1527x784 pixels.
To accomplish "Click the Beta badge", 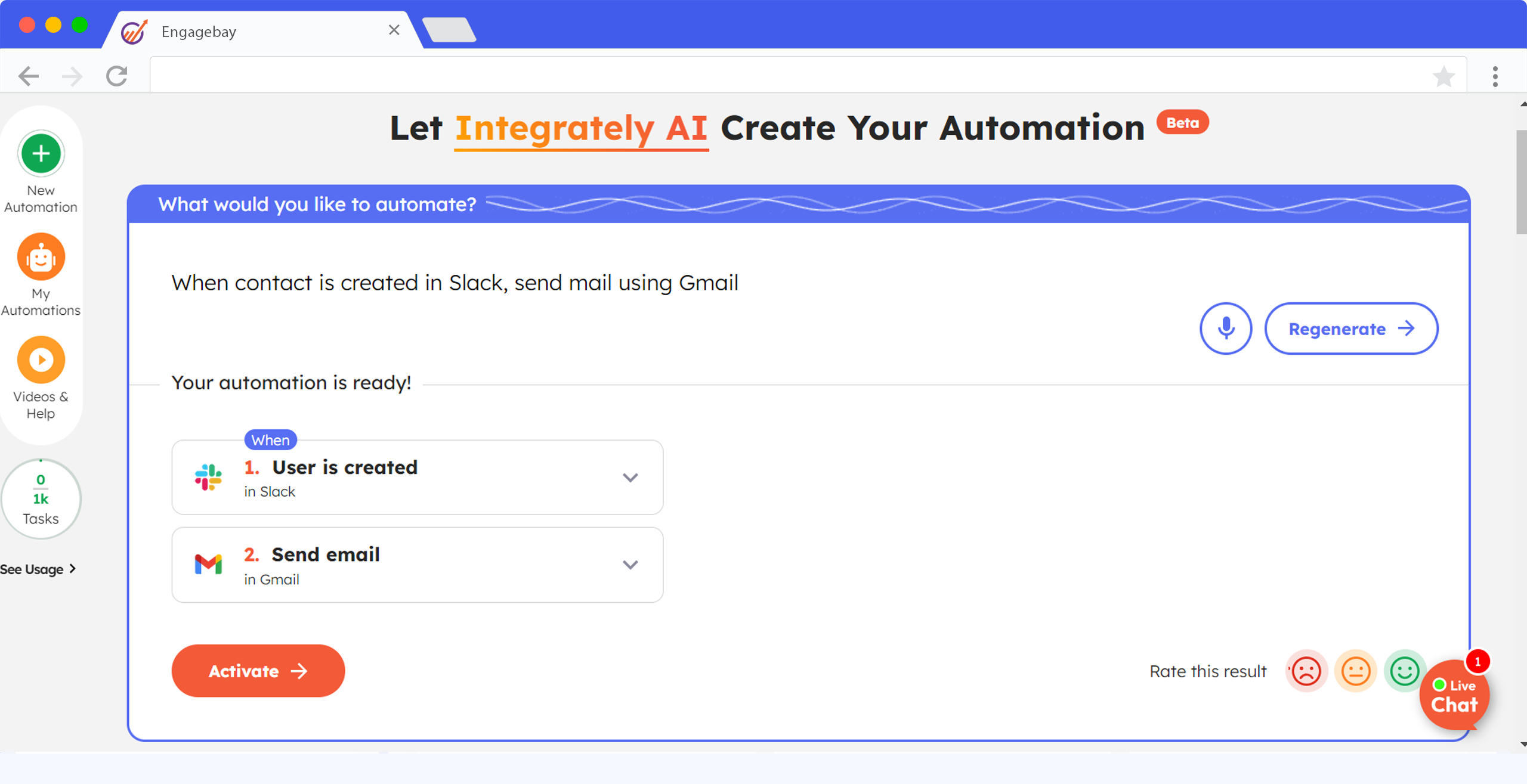I will [1183, 122].
